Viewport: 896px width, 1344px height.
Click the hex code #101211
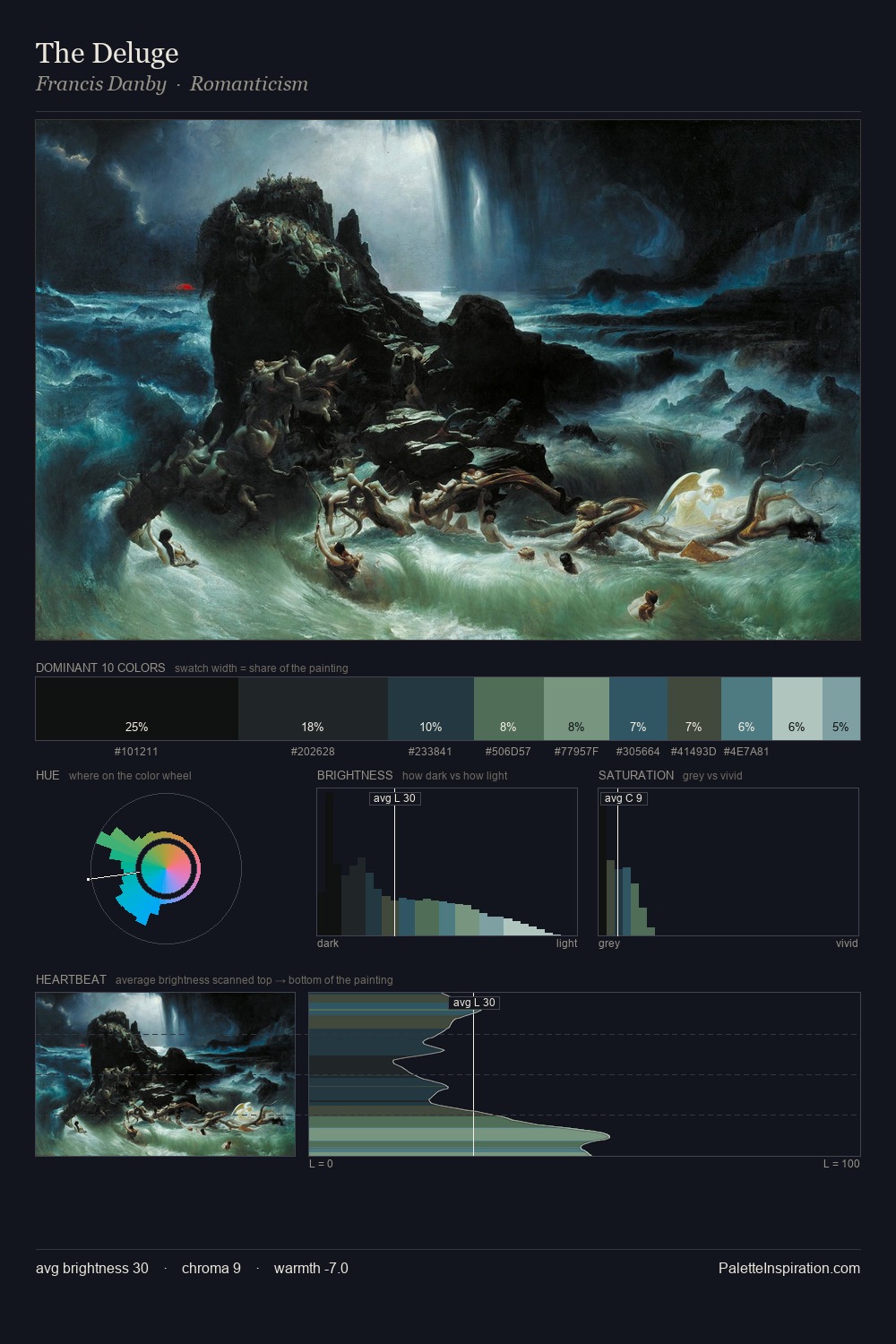(x=136, y=752)
